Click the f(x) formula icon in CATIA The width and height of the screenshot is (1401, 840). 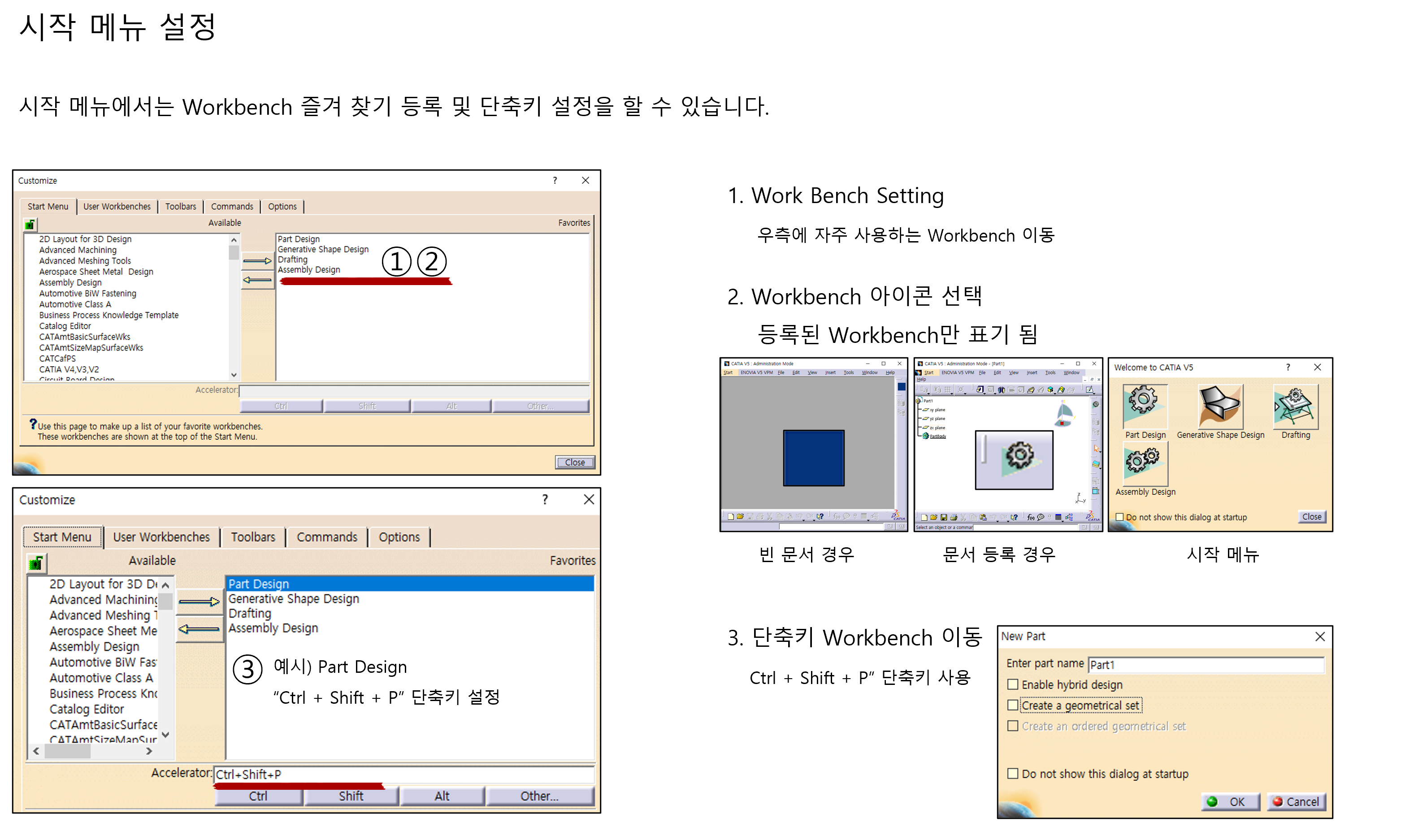click(x=1031, y=517)
